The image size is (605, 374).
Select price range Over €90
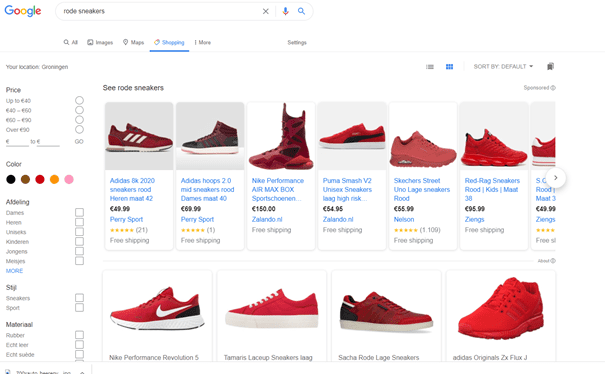79,129
